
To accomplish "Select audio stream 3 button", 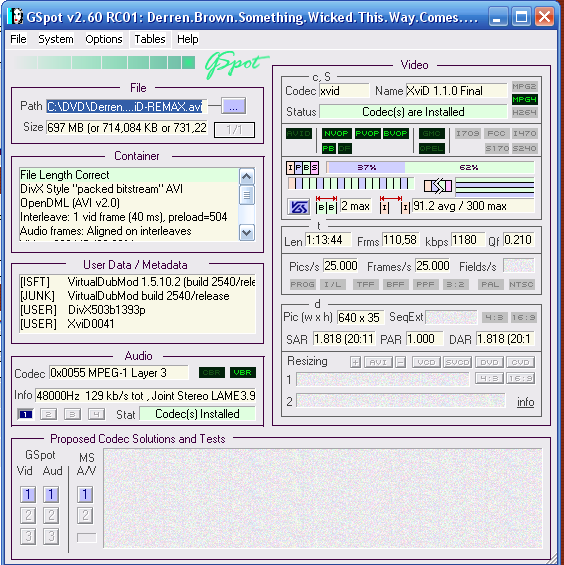I will 72,414.
